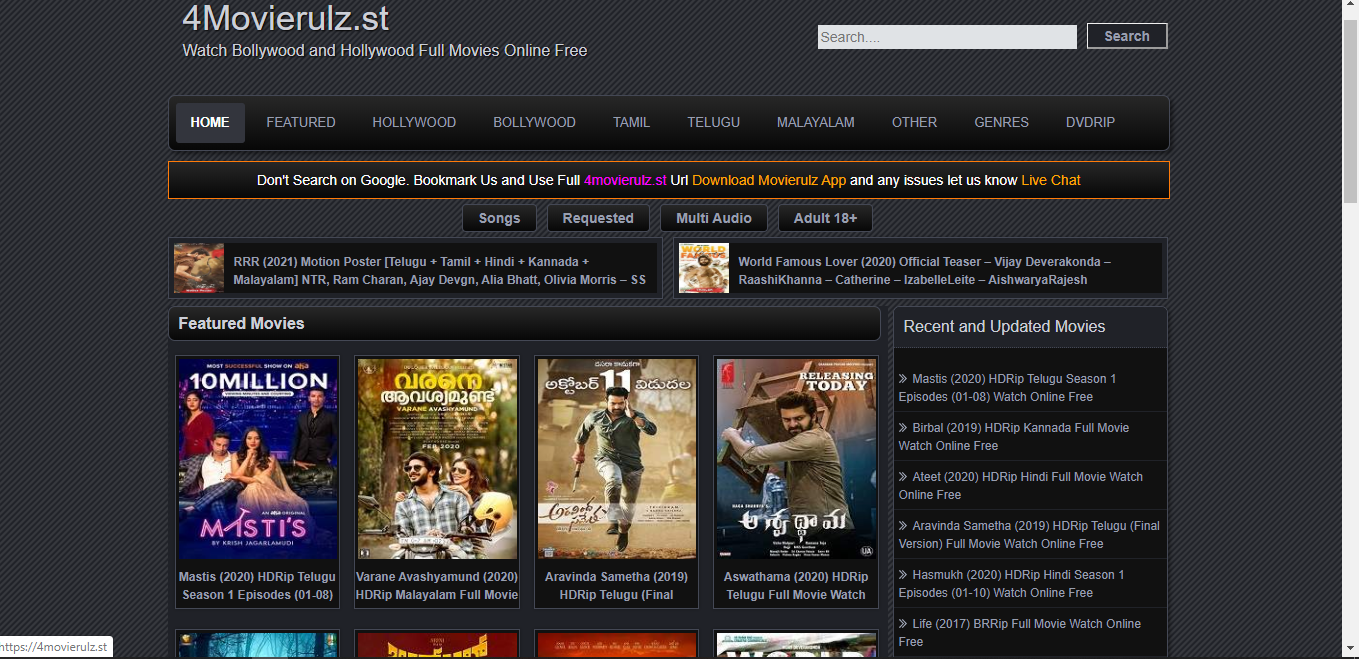Open the FEATURED menu item

click(301, 123)
